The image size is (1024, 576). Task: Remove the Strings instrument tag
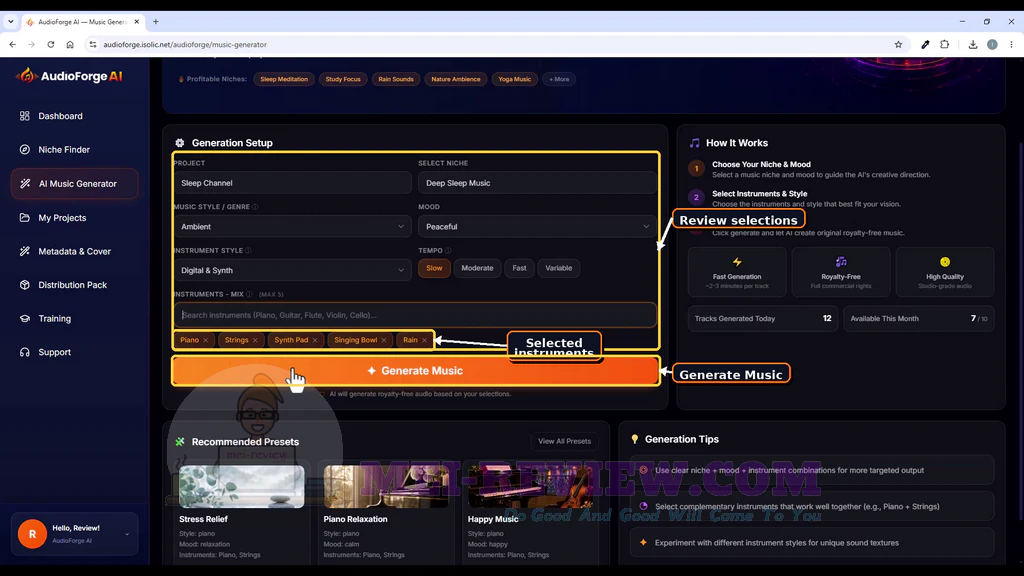point(255,340)
